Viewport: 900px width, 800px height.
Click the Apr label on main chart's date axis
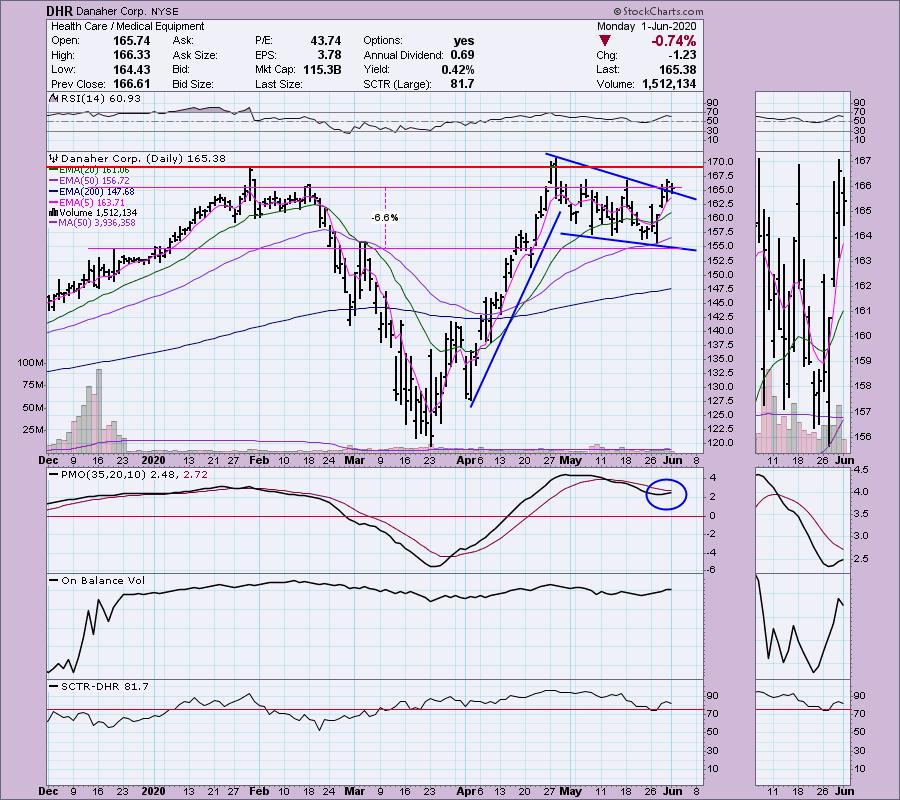click(465, 460)
